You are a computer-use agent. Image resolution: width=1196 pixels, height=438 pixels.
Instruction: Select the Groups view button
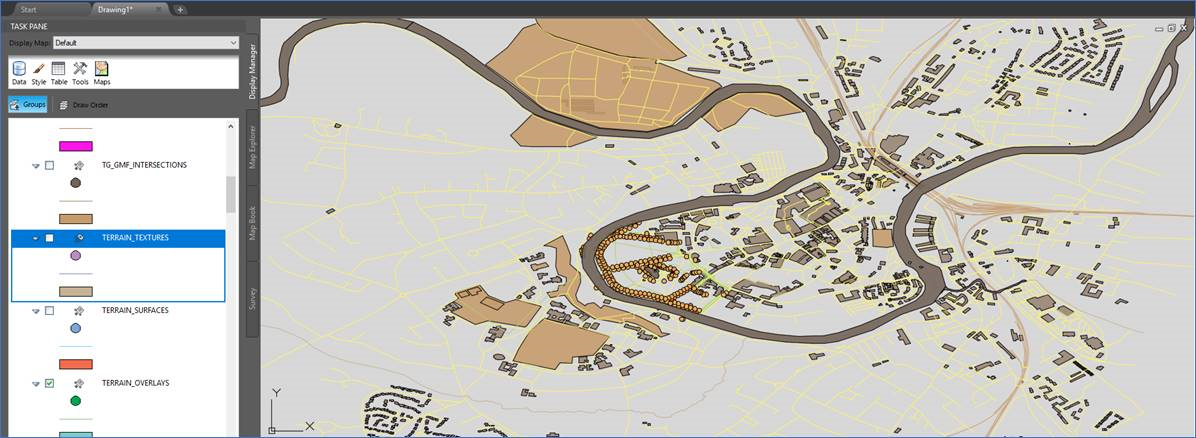click(x=28, y=105)
